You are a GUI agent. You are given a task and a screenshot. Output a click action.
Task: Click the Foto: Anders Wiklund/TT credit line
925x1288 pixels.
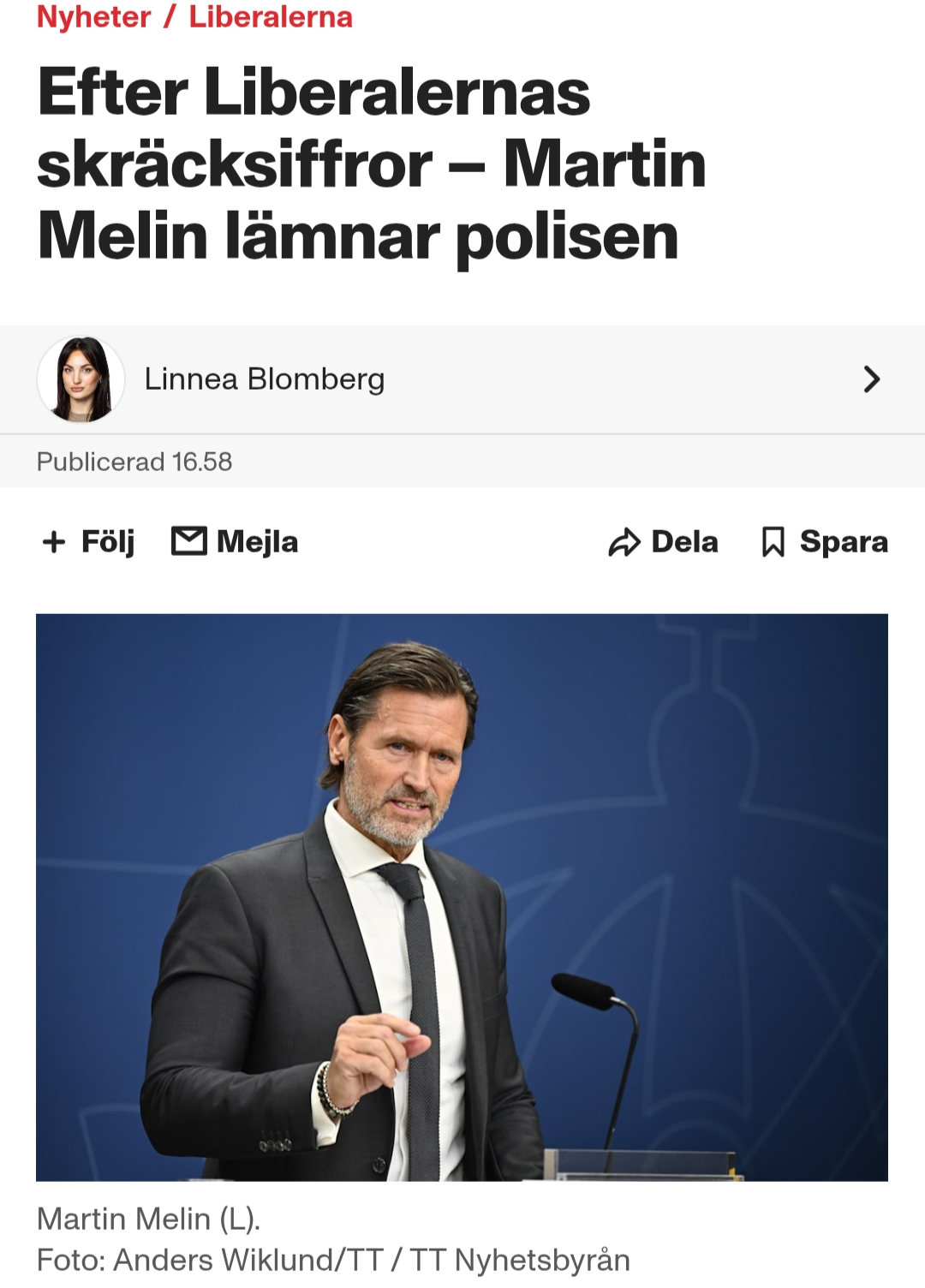click(333, 1260)
